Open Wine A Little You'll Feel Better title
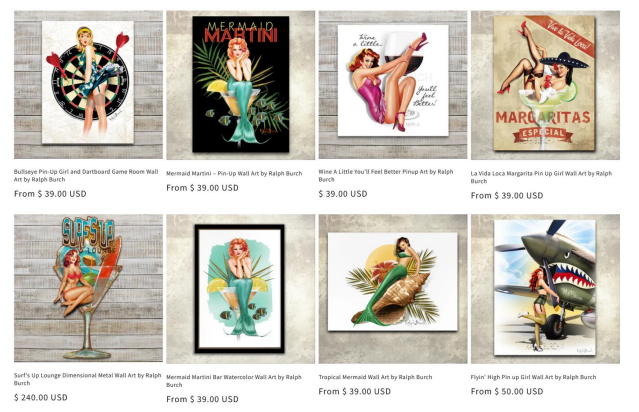 (386, 176)
